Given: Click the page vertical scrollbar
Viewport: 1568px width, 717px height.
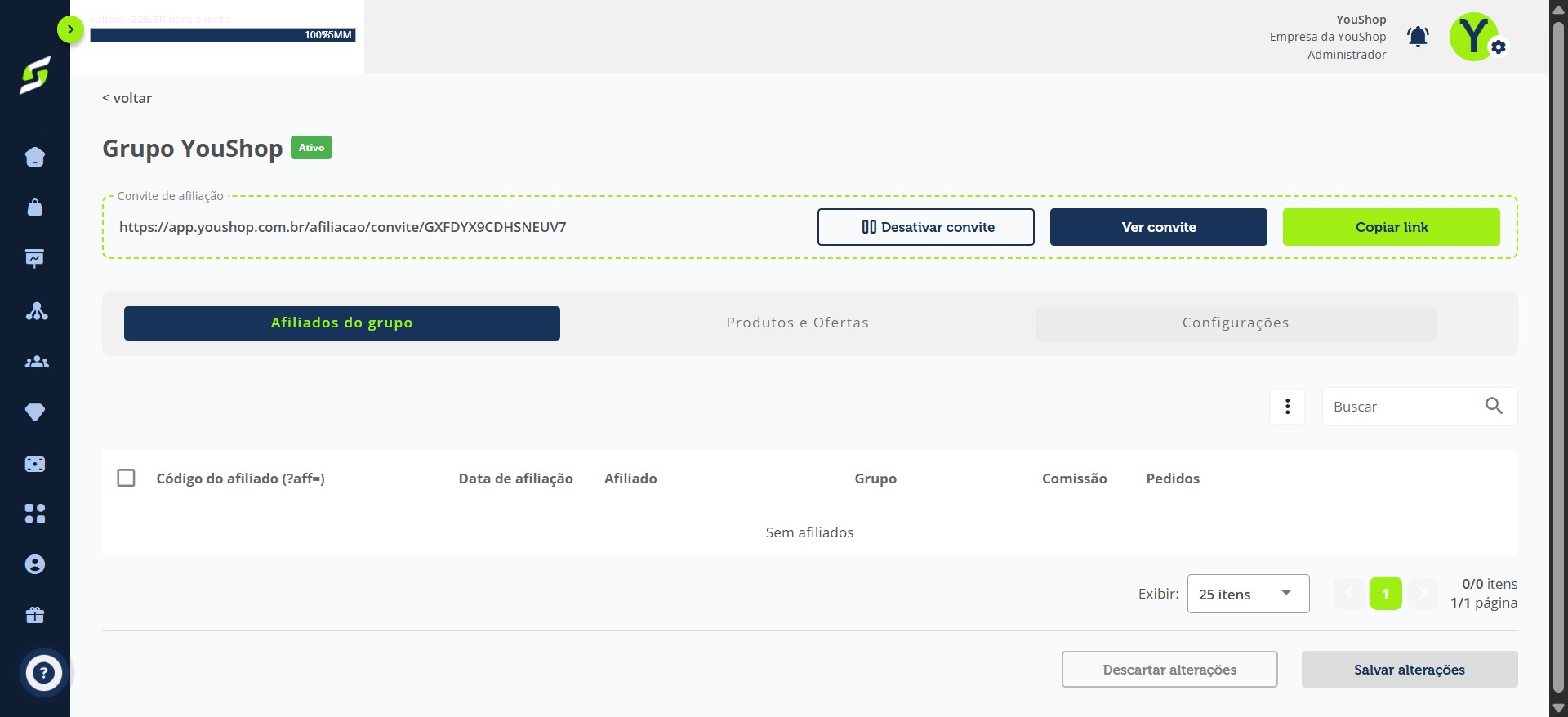Looking at the screenshot, I should [x=1558, y=358].
